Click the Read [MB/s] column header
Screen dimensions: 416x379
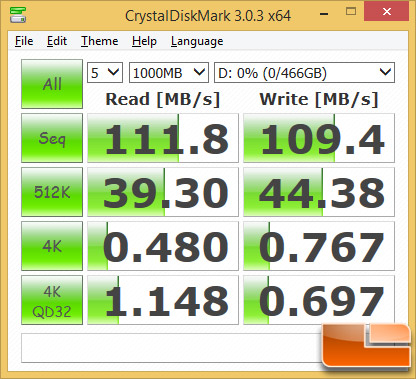163,99
